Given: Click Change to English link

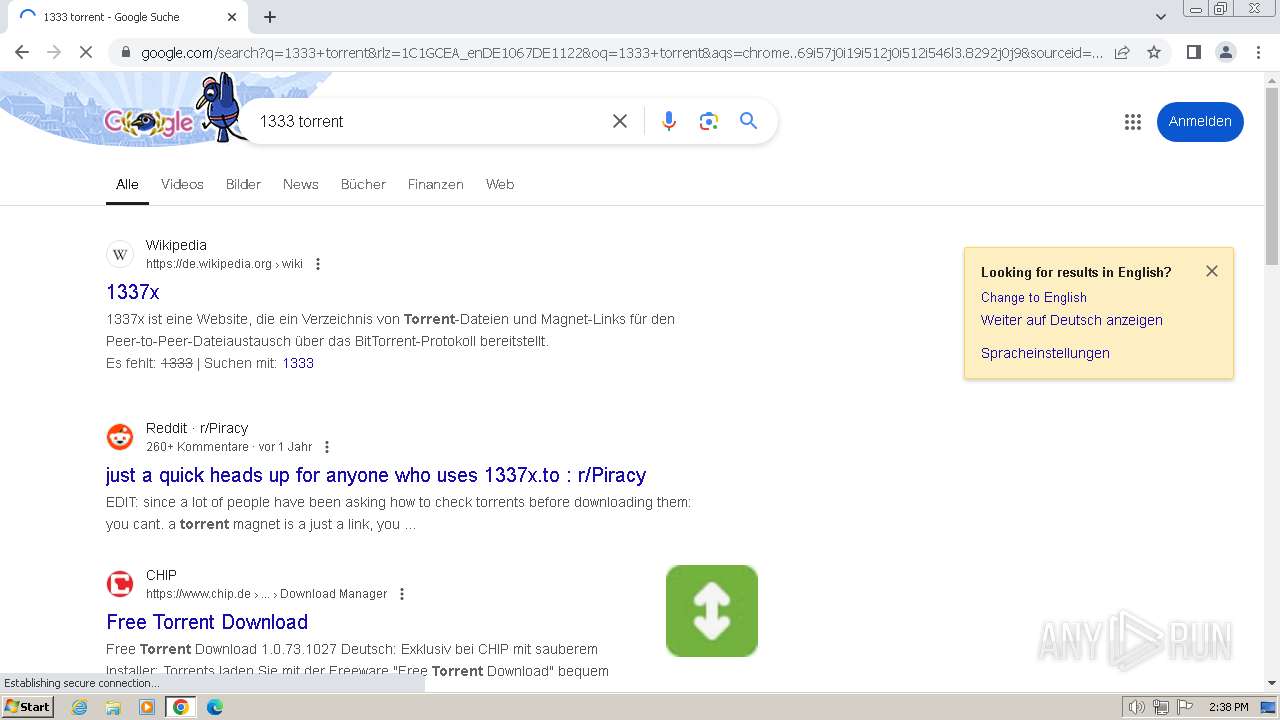Looking at the screenshot, I should [x=1033, y=297].
